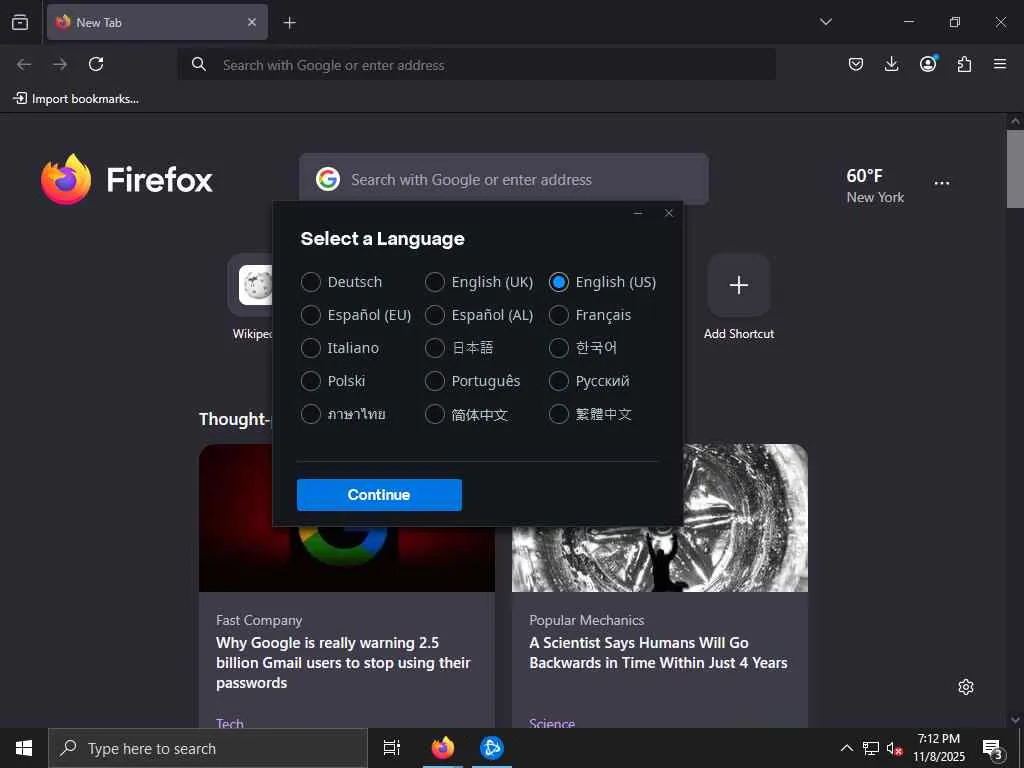
Task: Click the taskbar search box
Action: click(x=208, y=748)
